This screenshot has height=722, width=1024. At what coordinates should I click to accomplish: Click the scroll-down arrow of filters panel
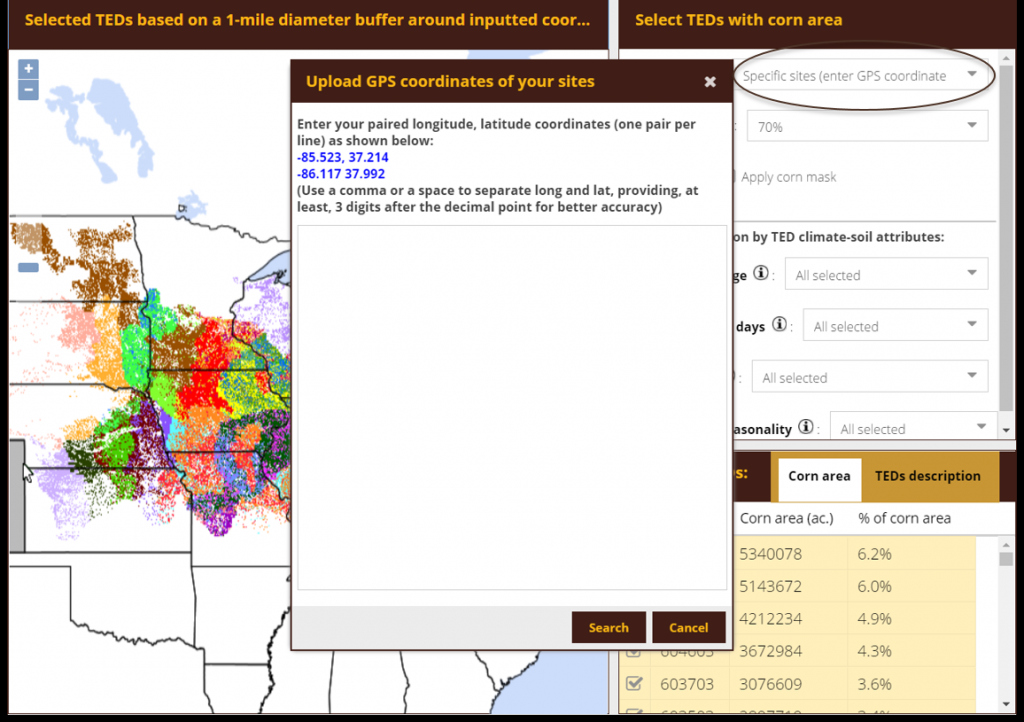click(x=1006, y=429)
